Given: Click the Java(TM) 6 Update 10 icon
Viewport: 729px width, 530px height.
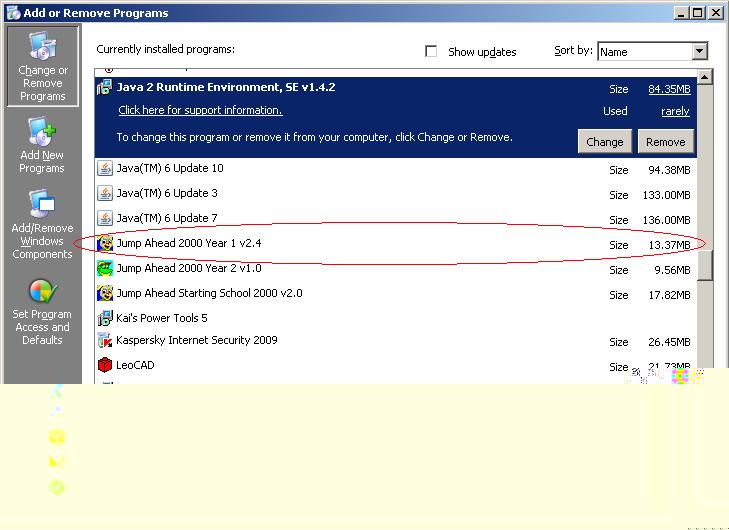Looking at the screenshot, I should click(x=105, y=168).
